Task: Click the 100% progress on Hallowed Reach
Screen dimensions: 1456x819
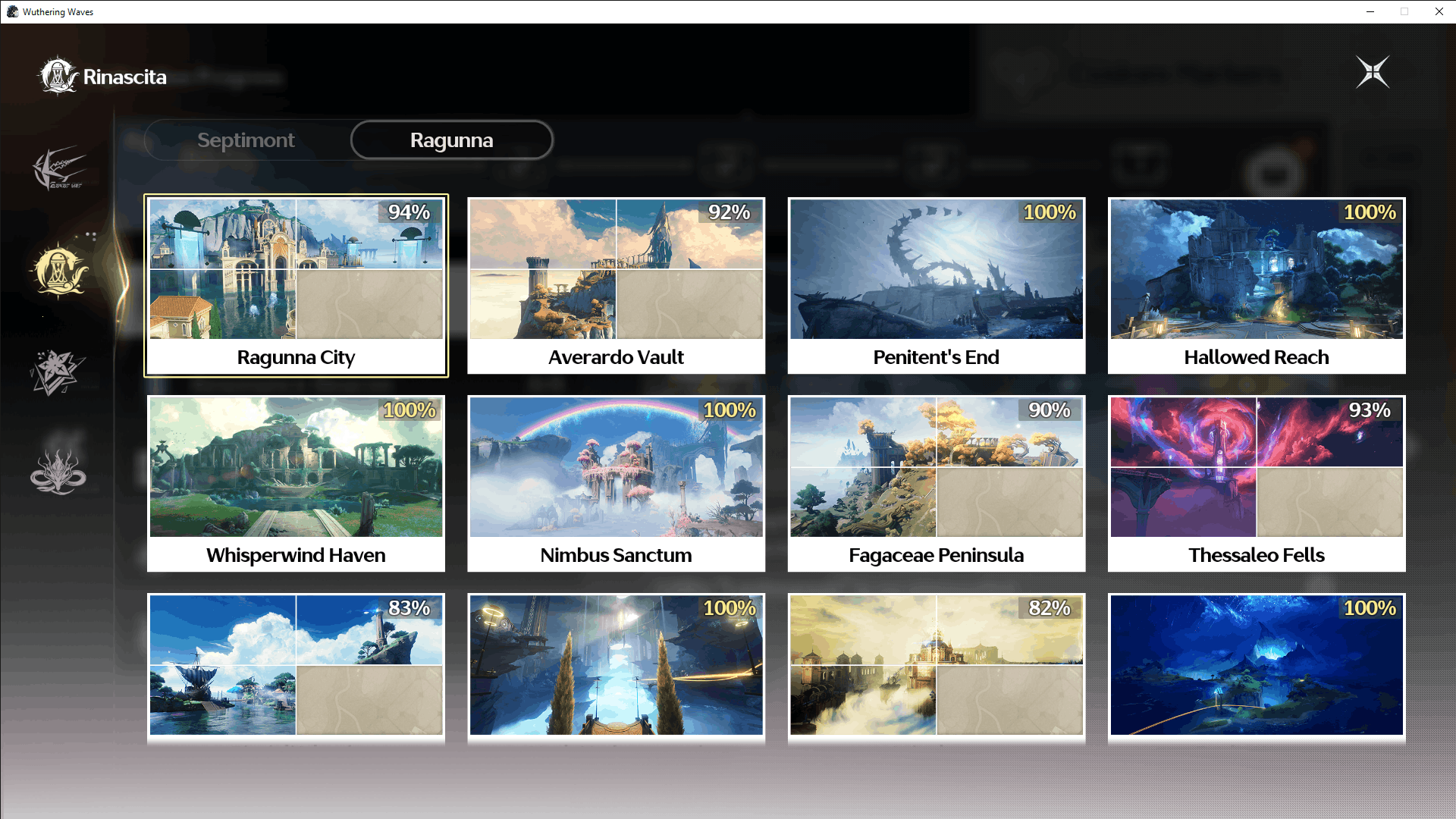Action: (x=1370, y=212)
